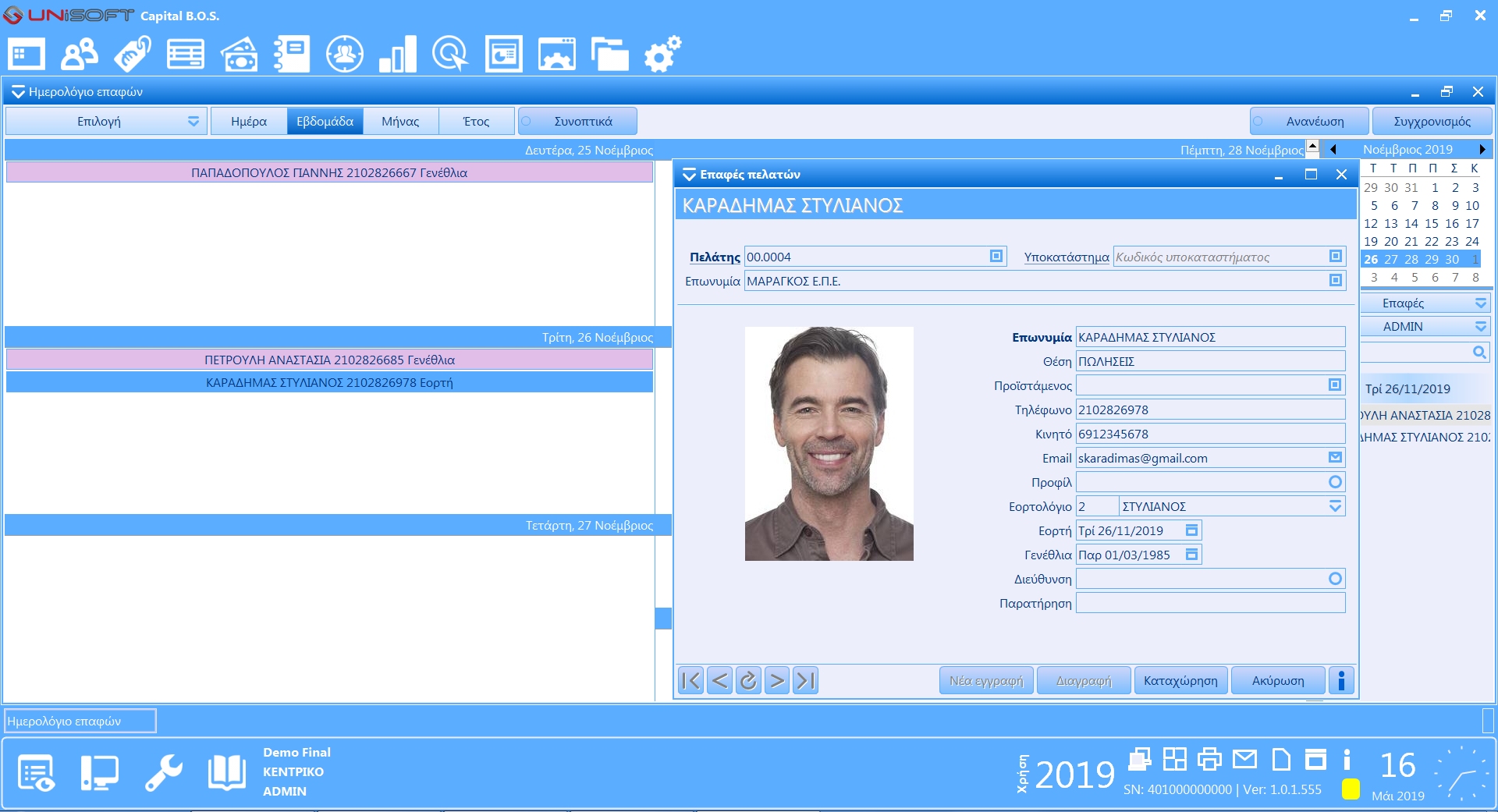Click the info icon in contact form footer

[1341, 680]
